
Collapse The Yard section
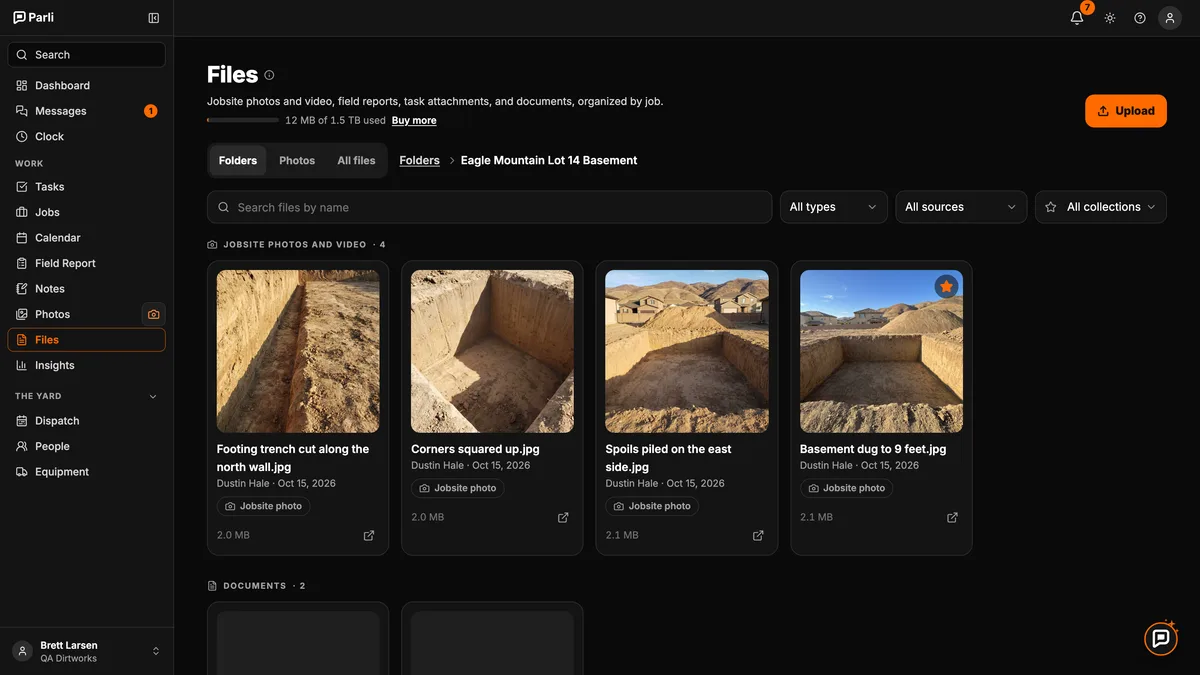click(x=153, y=396)
